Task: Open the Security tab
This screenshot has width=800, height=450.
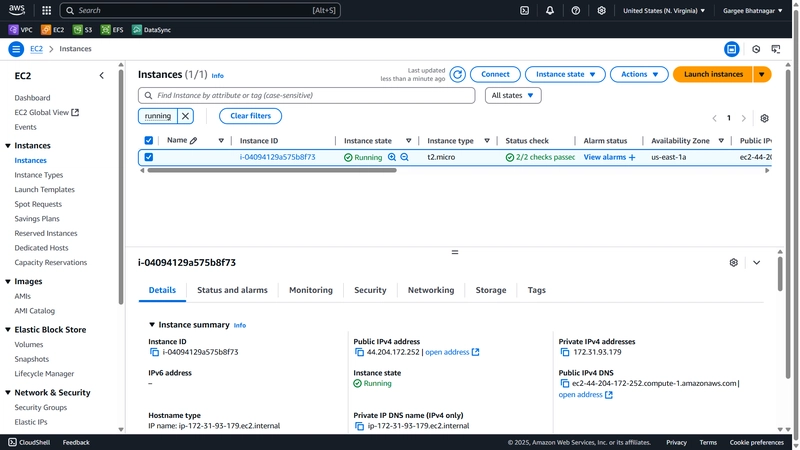Action: point(370,290)
